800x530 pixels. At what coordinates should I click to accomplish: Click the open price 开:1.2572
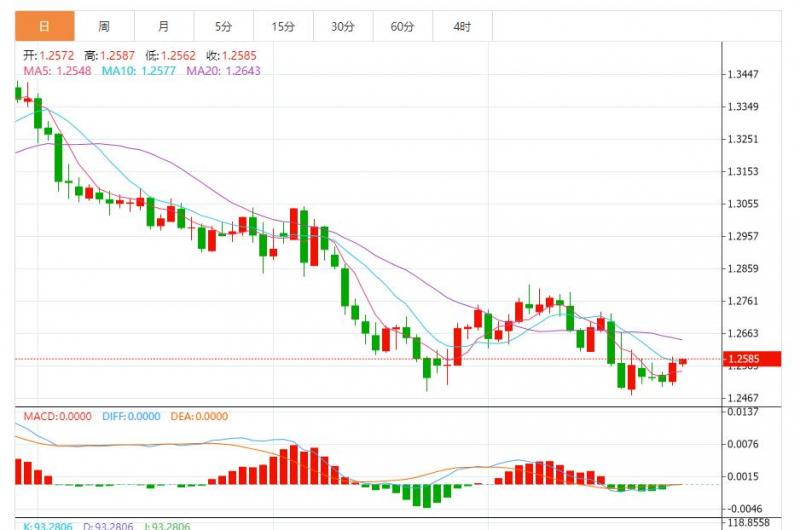pyautogui.click(x=48, y=56)
